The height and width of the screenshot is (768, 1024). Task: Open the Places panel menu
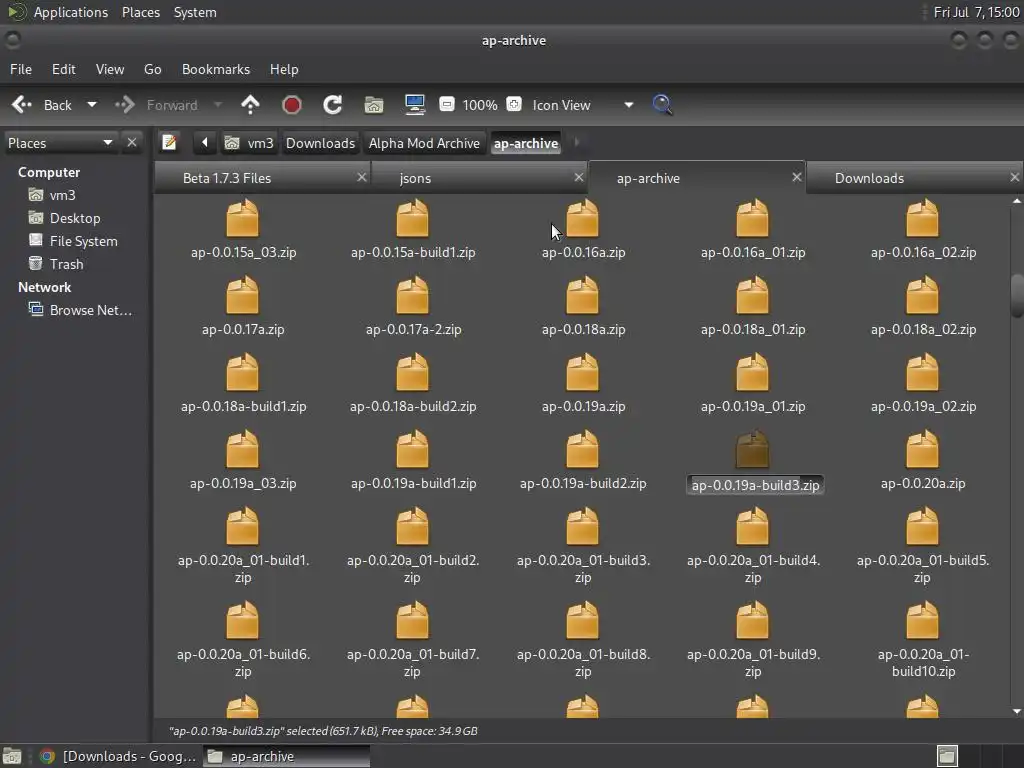point(141,12)
